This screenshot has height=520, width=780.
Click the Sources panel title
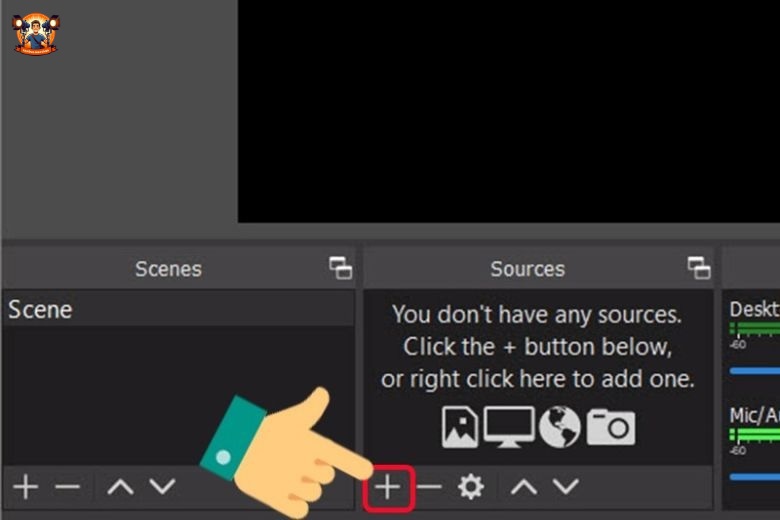[x=528, y=269]
